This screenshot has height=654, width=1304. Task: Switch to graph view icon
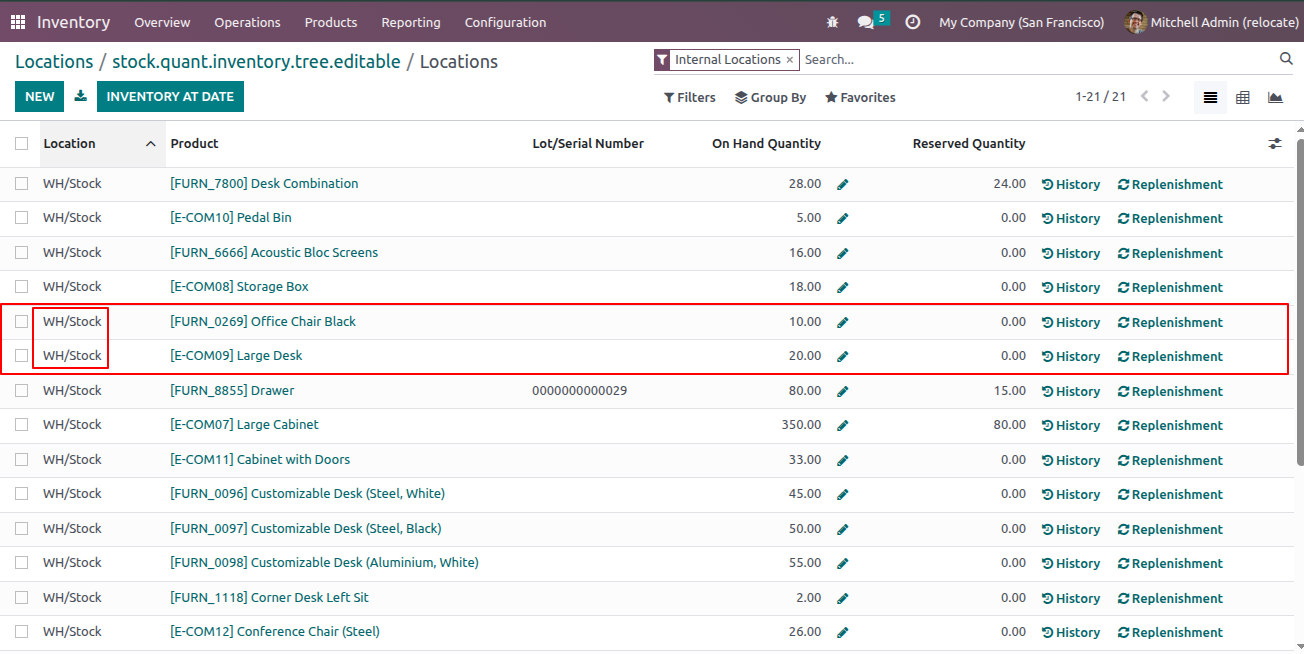pos(1275,97)
